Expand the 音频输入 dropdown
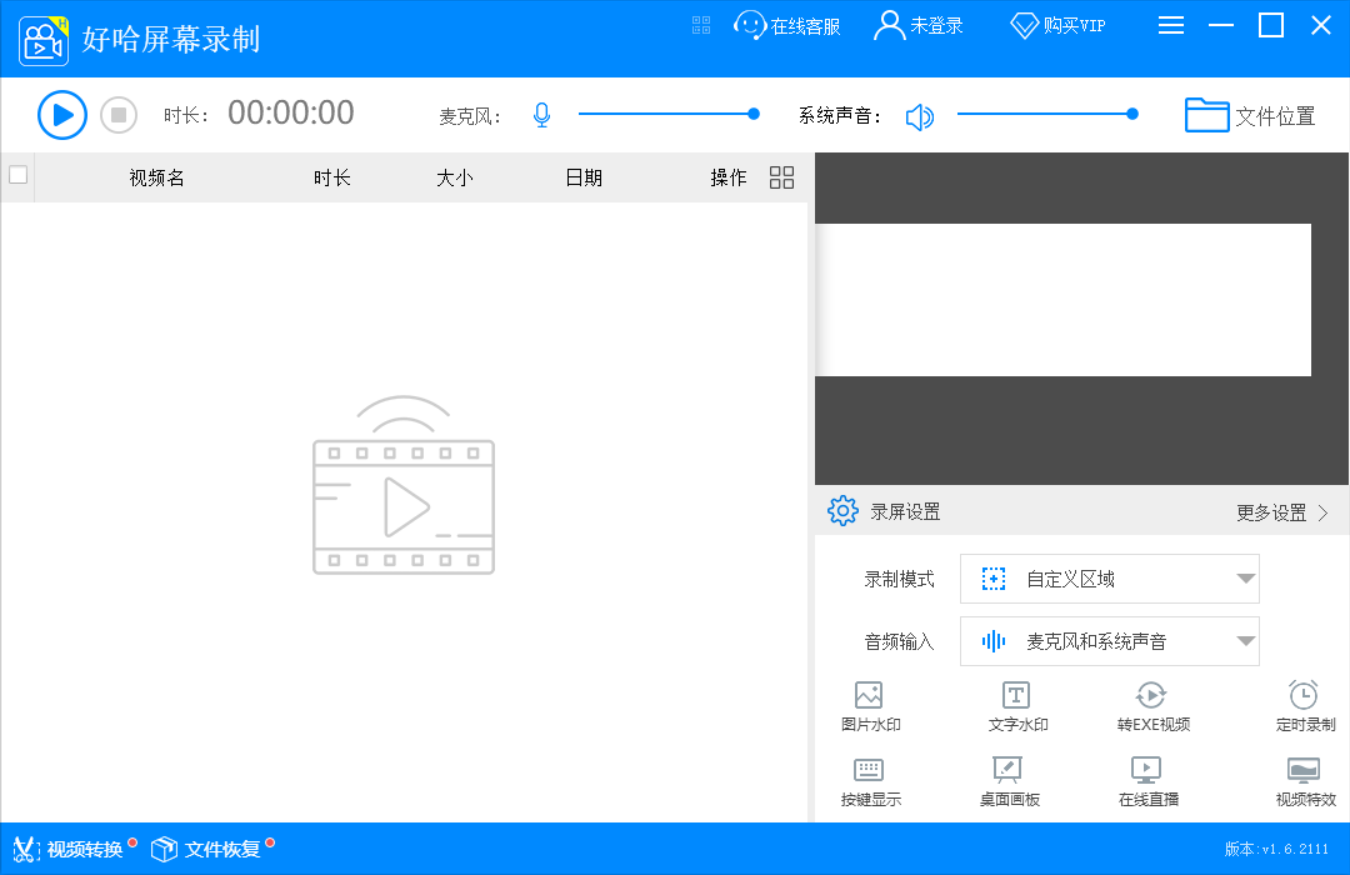Viewport: 1350px width, 875px height. (1109, 641)
